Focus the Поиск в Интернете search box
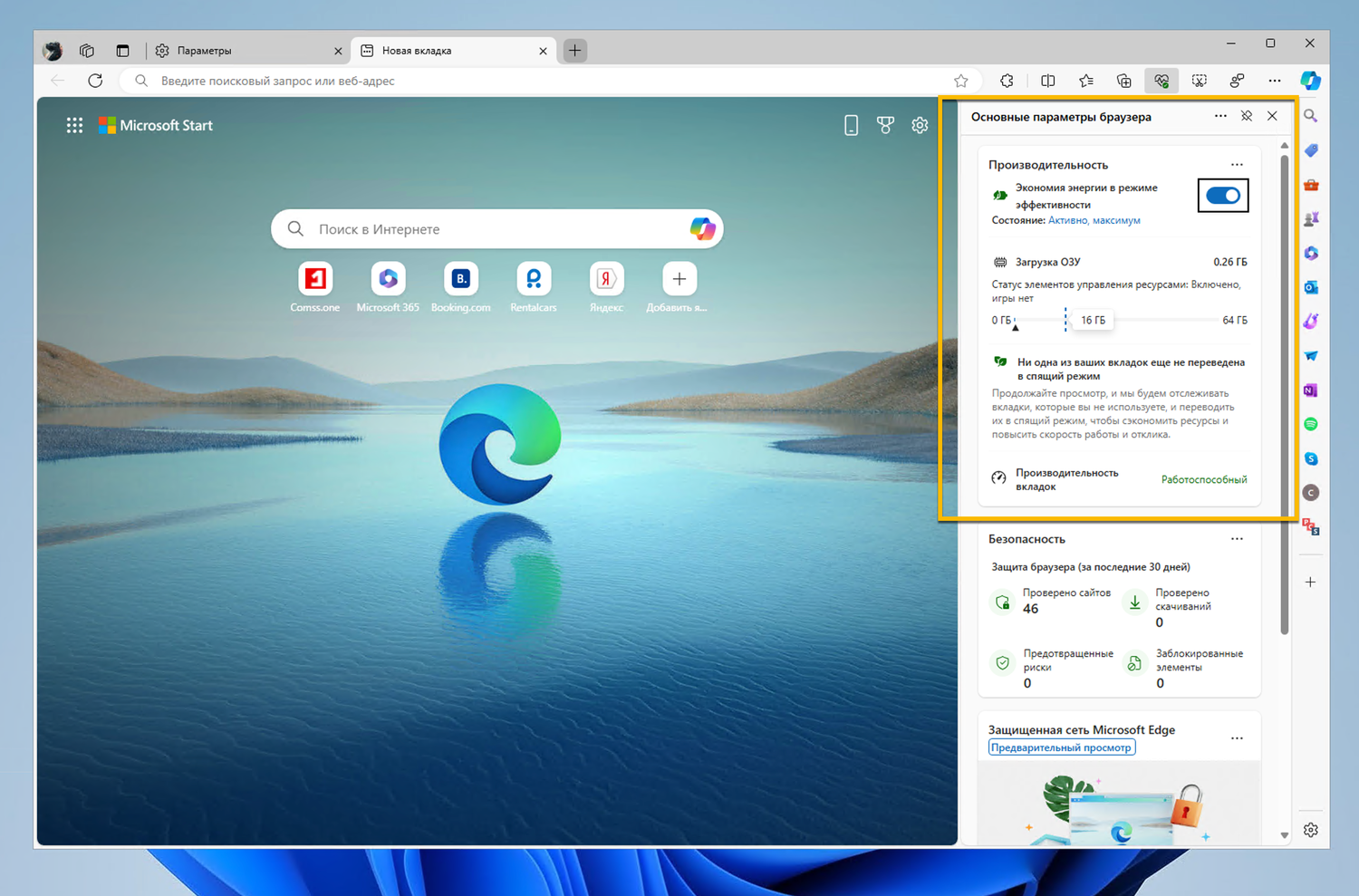The width and height of the screenshot is (1359, 896). (x=497, y=229)
